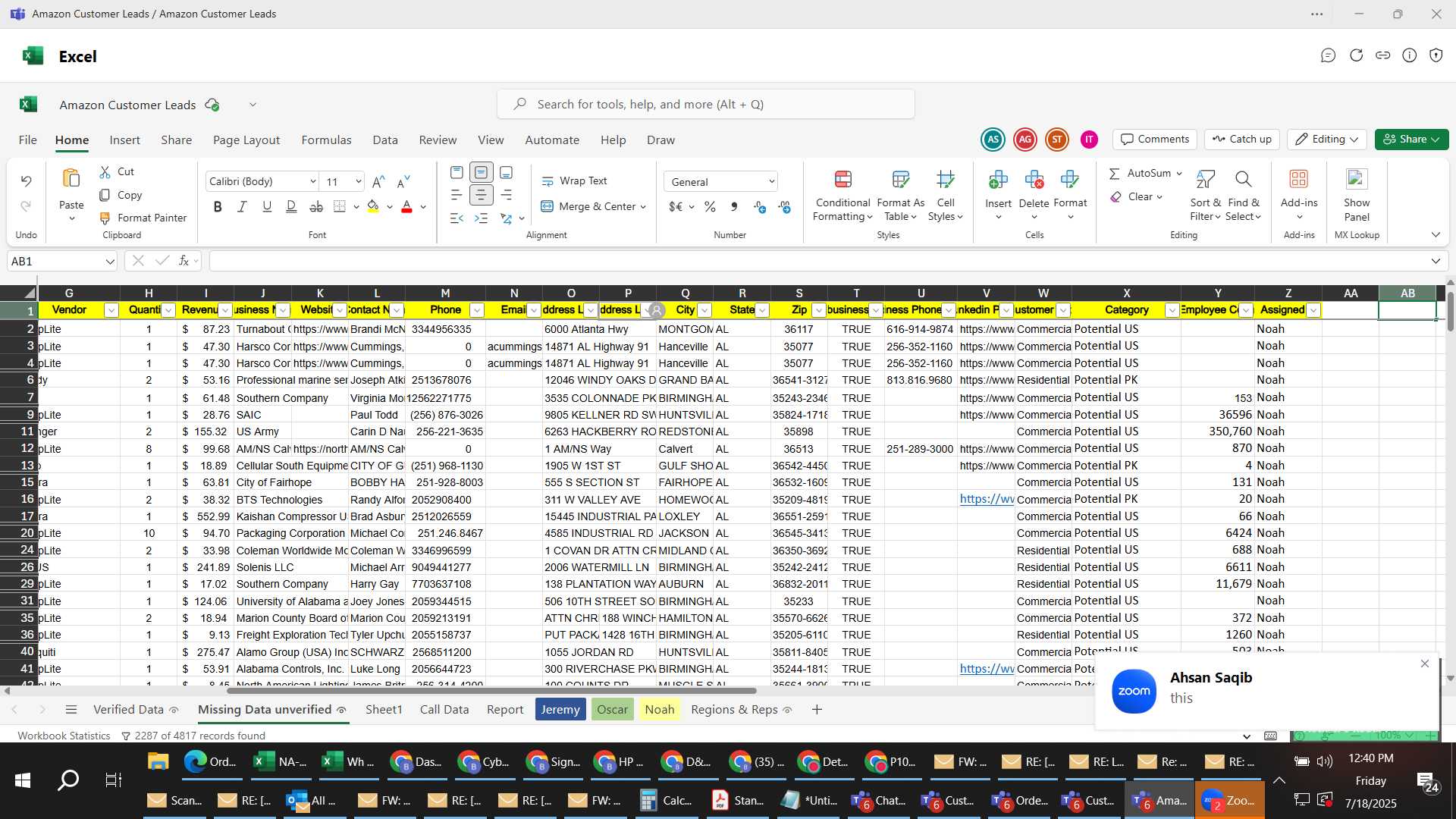Switch to the Verified Data sheet
This screenshot has width=1456, height=819.
tap(128, 710)
